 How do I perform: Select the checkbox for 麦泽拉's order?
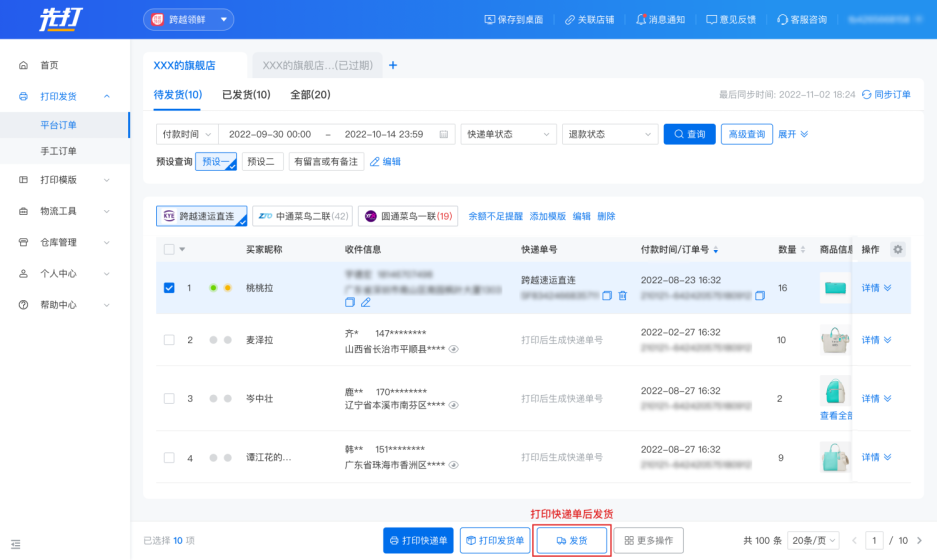(169, 340)
